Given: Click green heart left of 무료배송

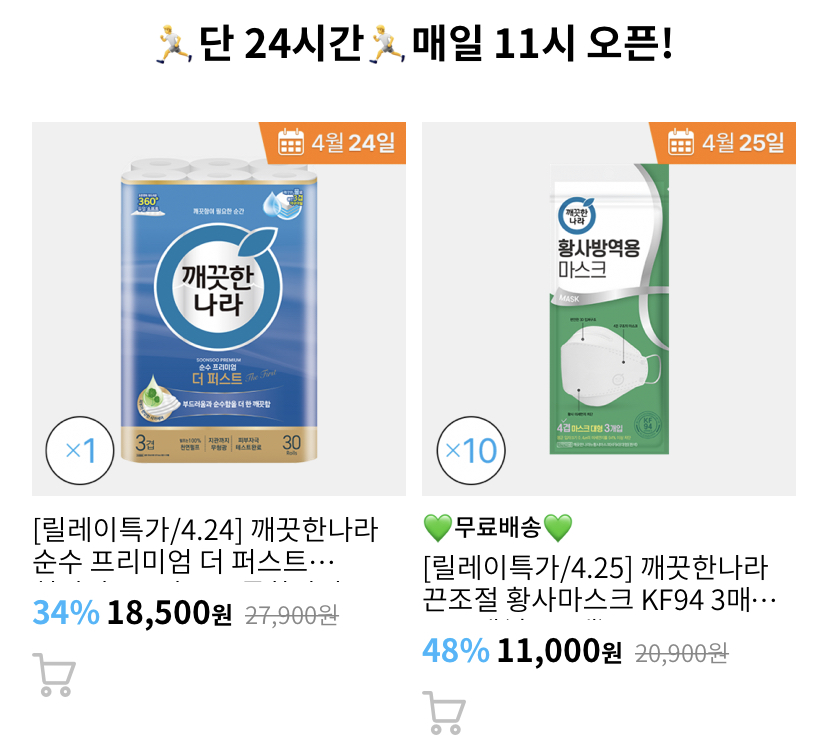Looking at the screenshot, I should point(437,525).
